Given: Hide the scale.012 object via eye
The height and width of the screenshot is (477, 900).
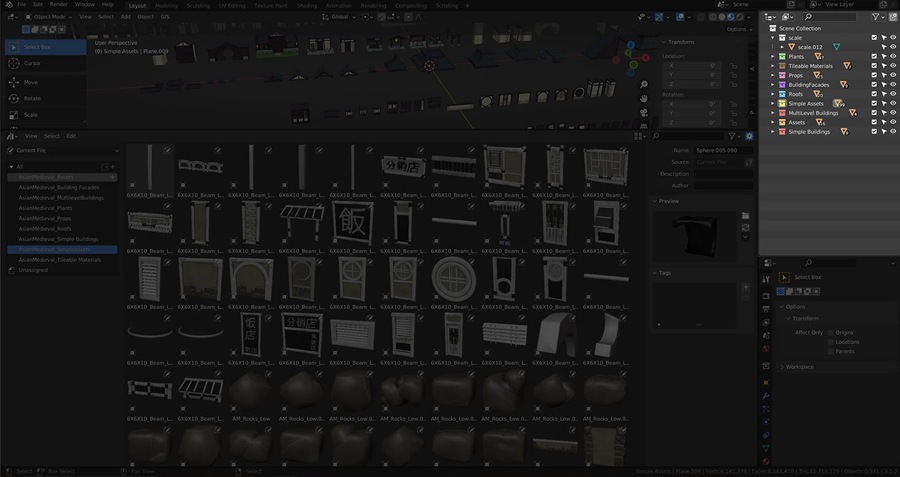Looking at the screenshot, I should (x=893, y=47).
